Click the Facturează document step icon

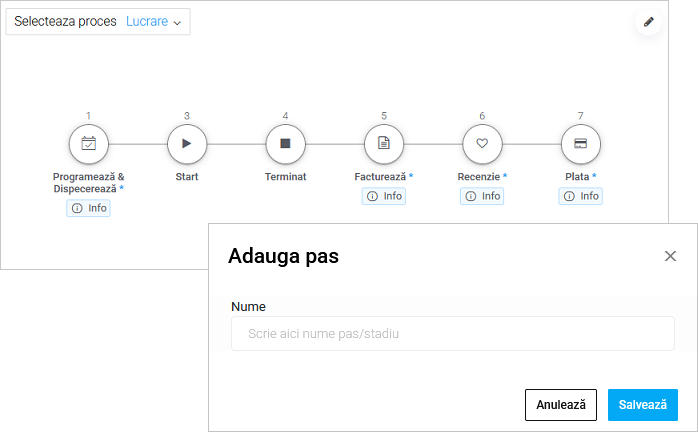tap(384, 144)
